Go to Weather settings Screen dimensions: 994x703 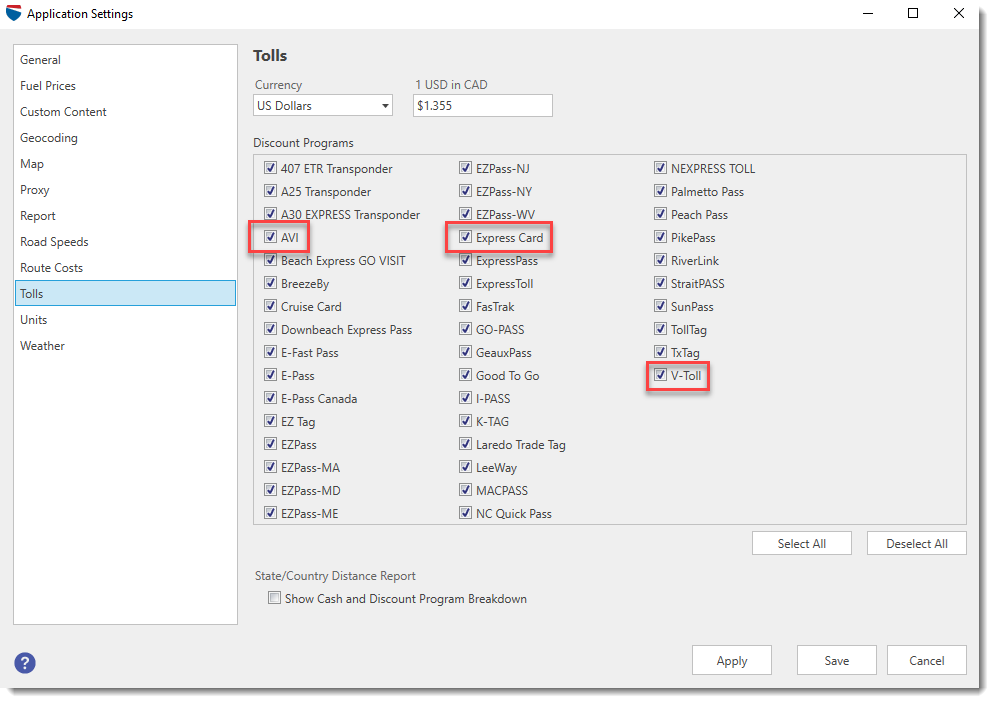click(x=126, y=345)
